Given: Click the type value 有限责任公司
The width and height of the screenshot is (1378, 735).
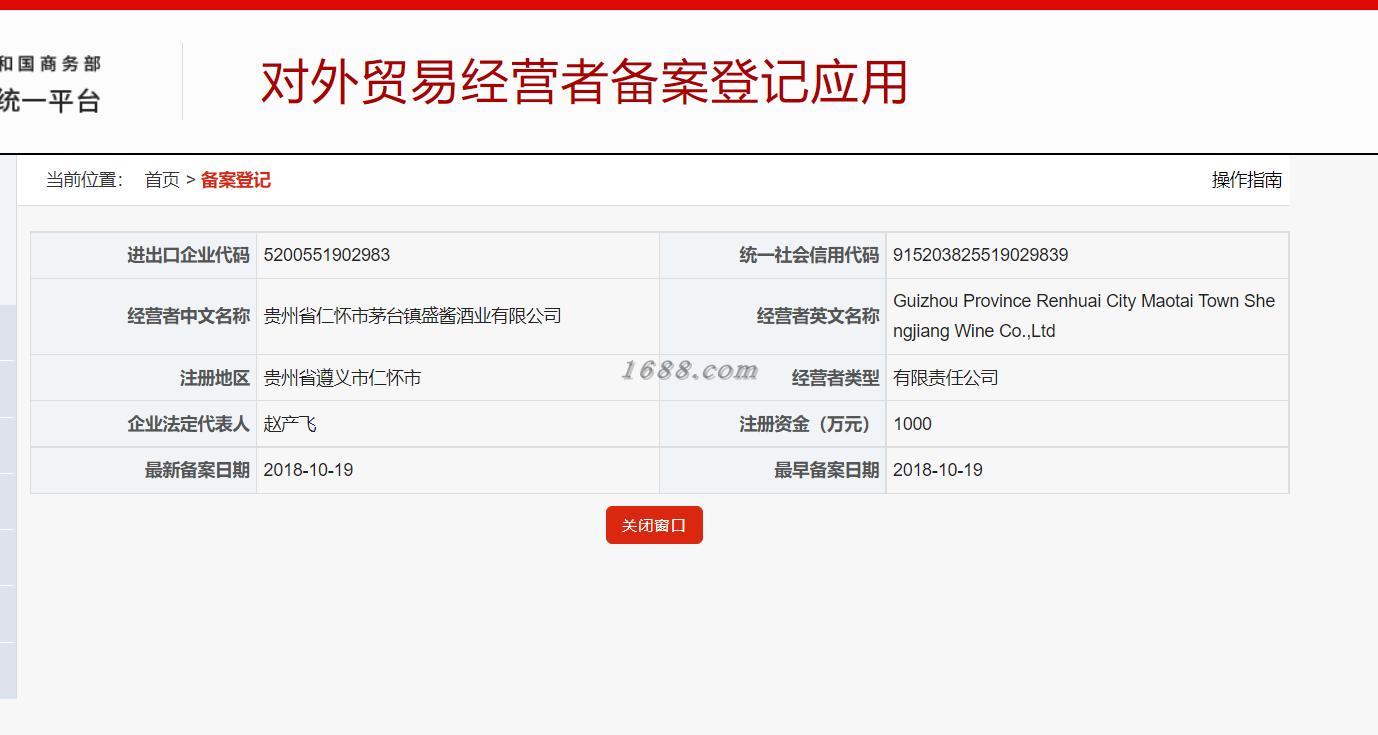Looking at the screenshot, I should coord(946,378).
